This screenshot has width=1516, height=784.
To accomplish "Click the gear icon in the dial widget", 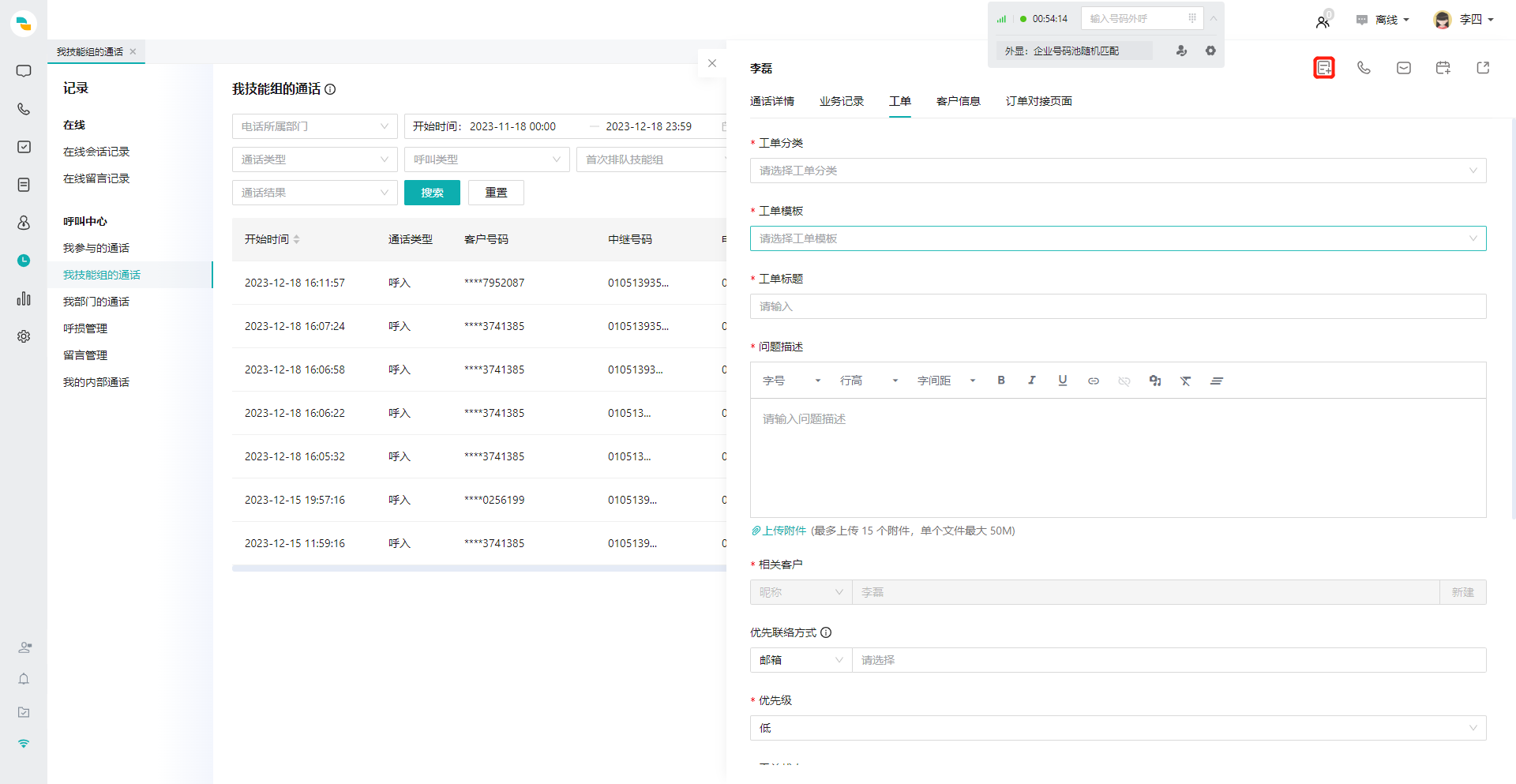I will [x=1210, y=51].
